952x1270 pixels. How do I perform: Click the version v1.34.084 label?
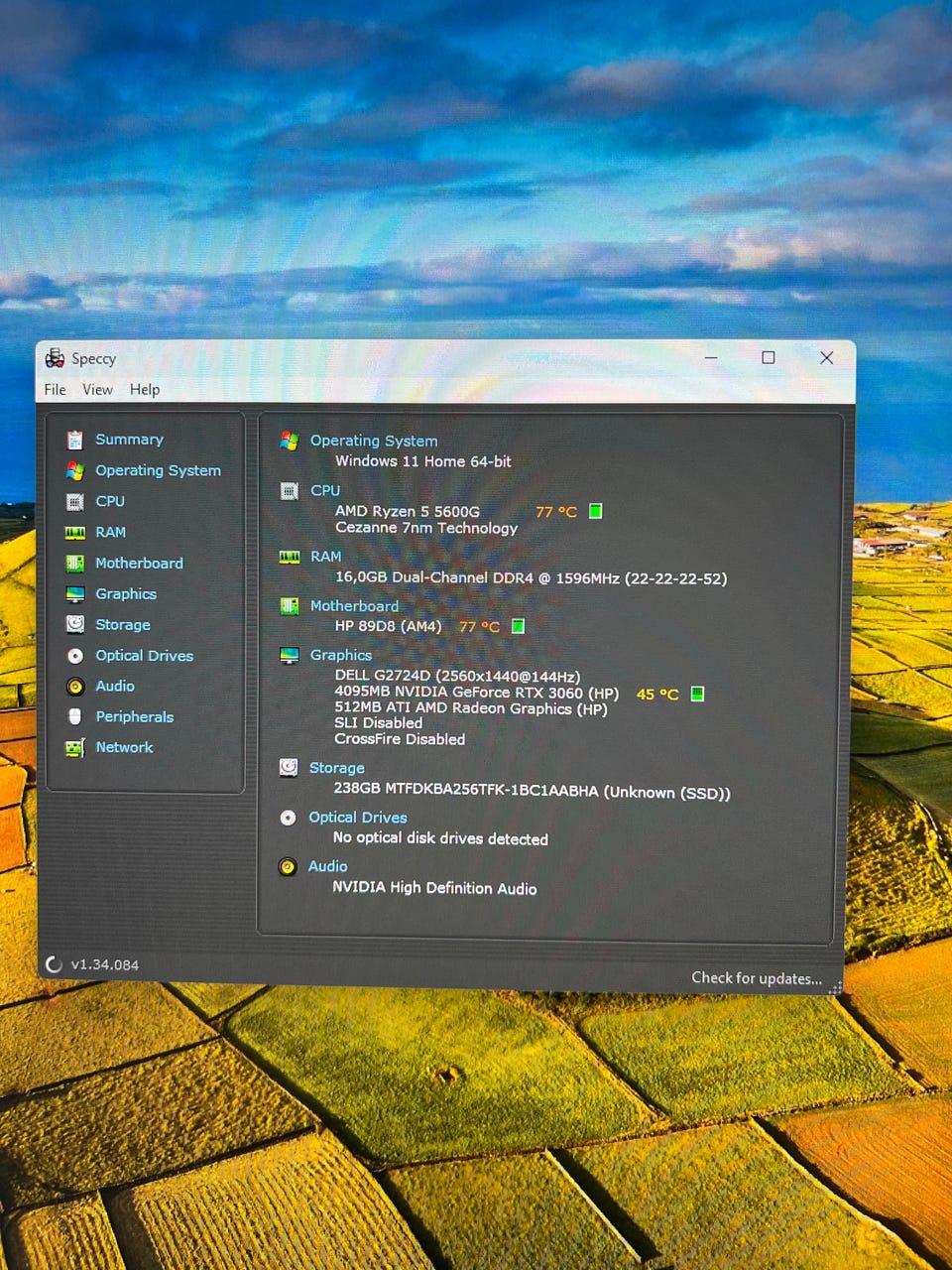click(105, 964)
